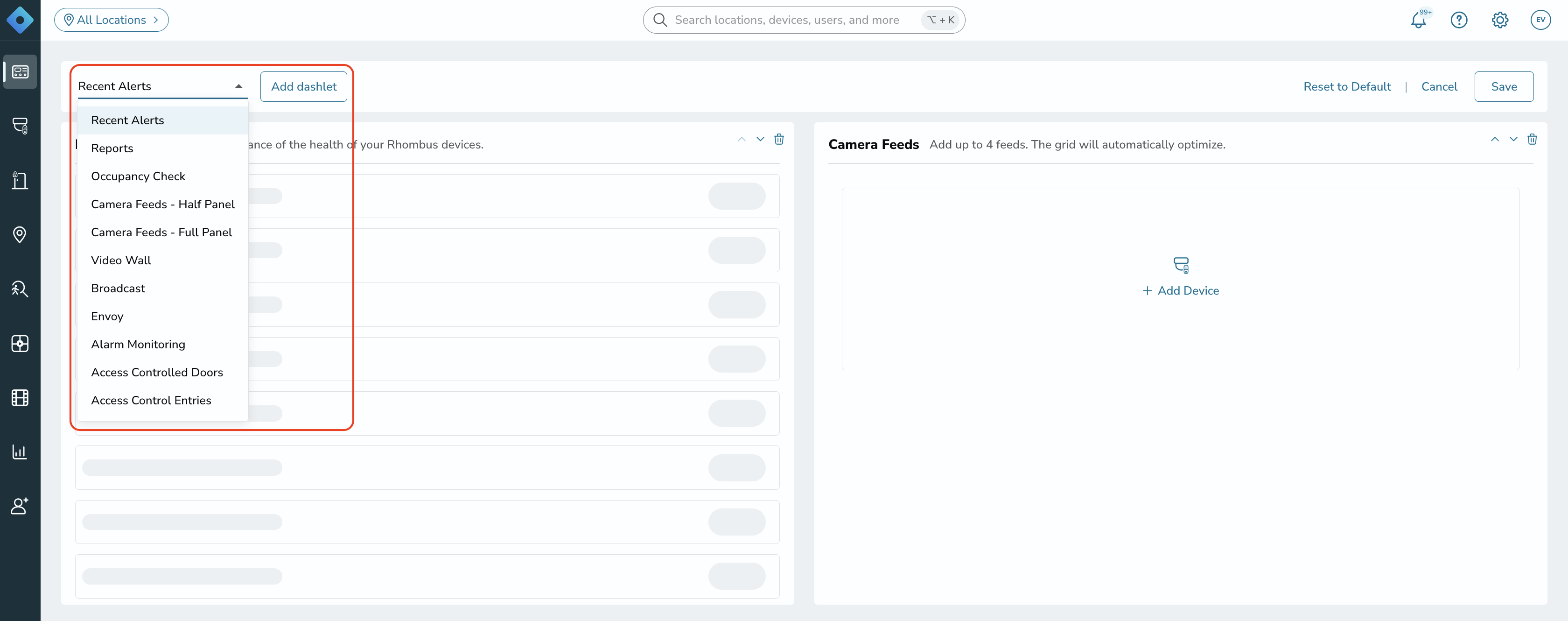1568x621 pixels.
Task: Move device health dashlet down
Action: tap(760, 140)
